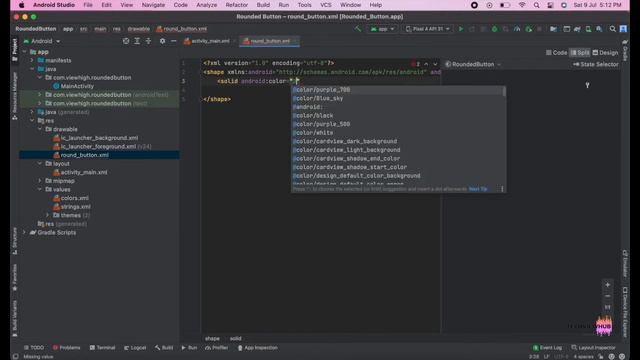This screenshot has width=640, height=360.
Task: Open the Gradle side panel
Action: [x=625, y=50]
